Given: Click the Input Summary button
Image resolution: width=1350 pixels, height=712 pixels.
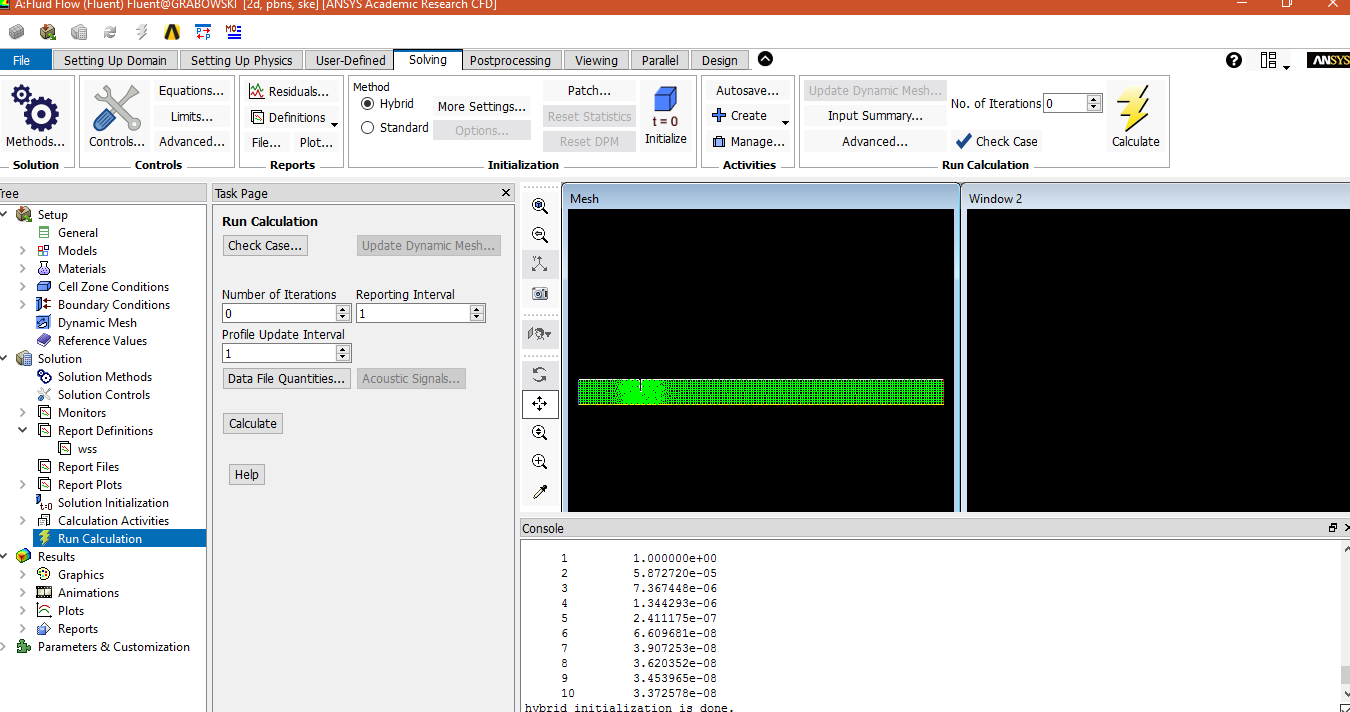Looking at the screenshot, I should 875,116.
